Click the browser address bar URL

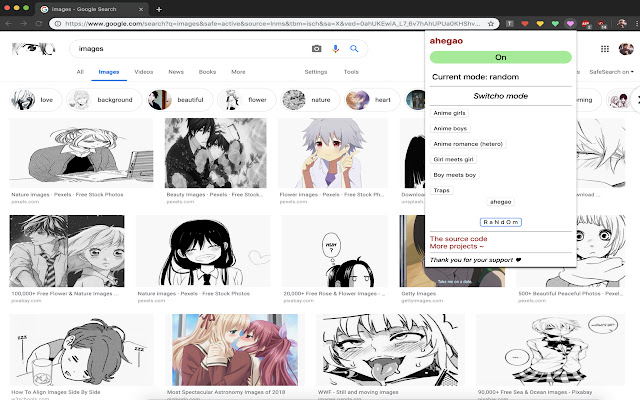272,24
